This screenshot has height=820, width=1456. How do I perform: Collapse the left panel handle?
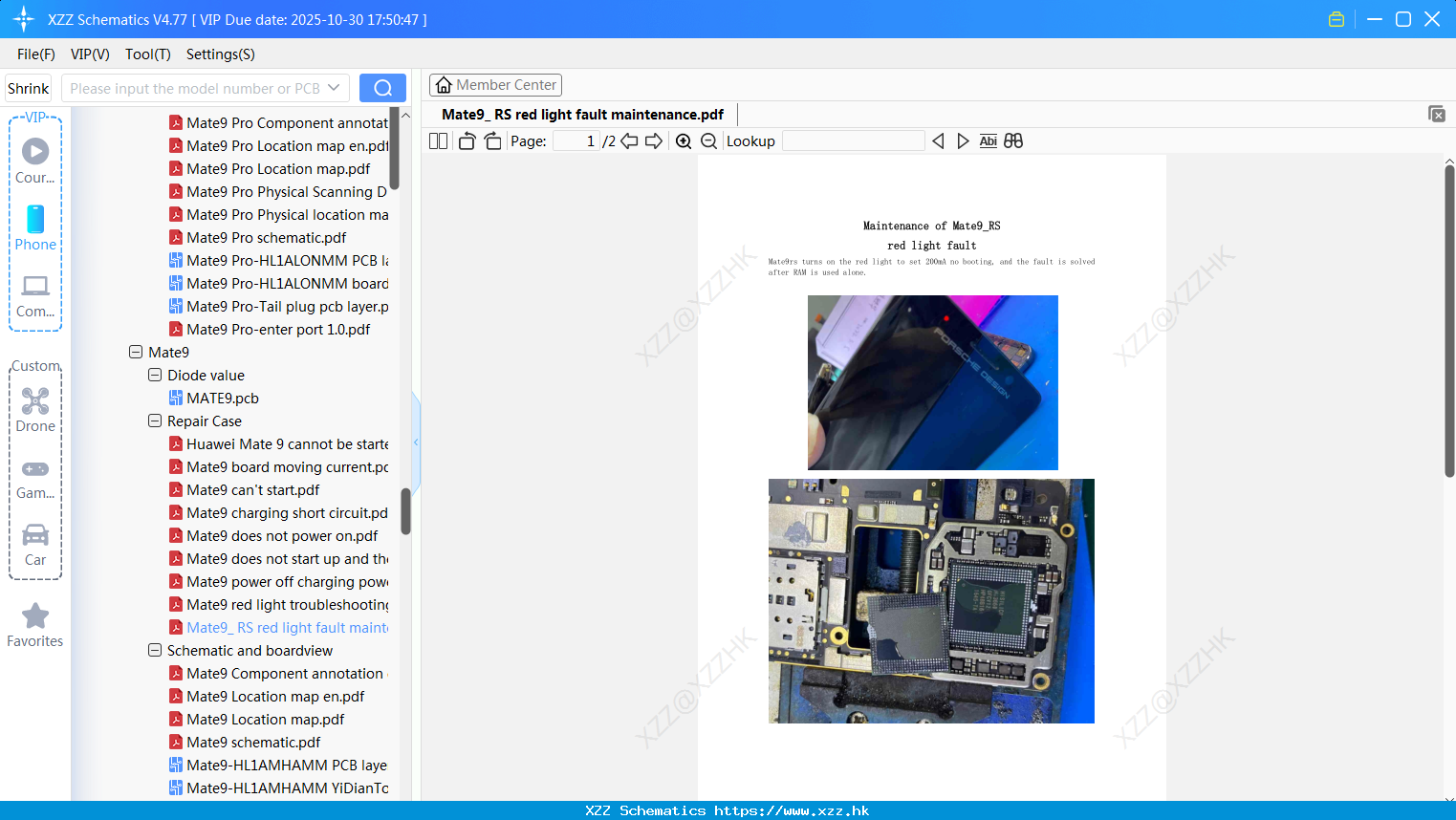pos(416,442)
